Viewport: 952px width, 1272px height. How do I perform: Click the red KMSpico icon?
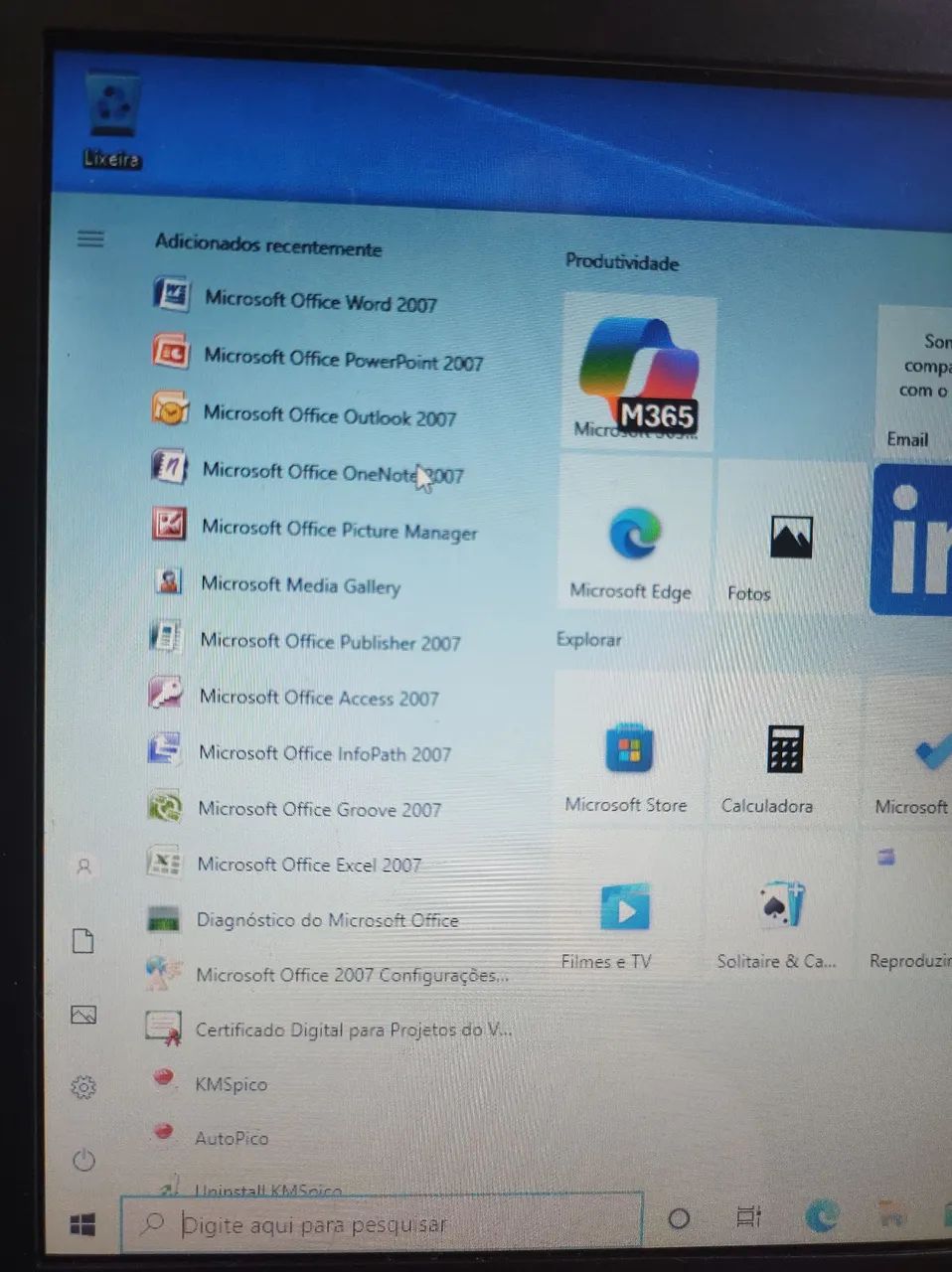pos(165,1078)
